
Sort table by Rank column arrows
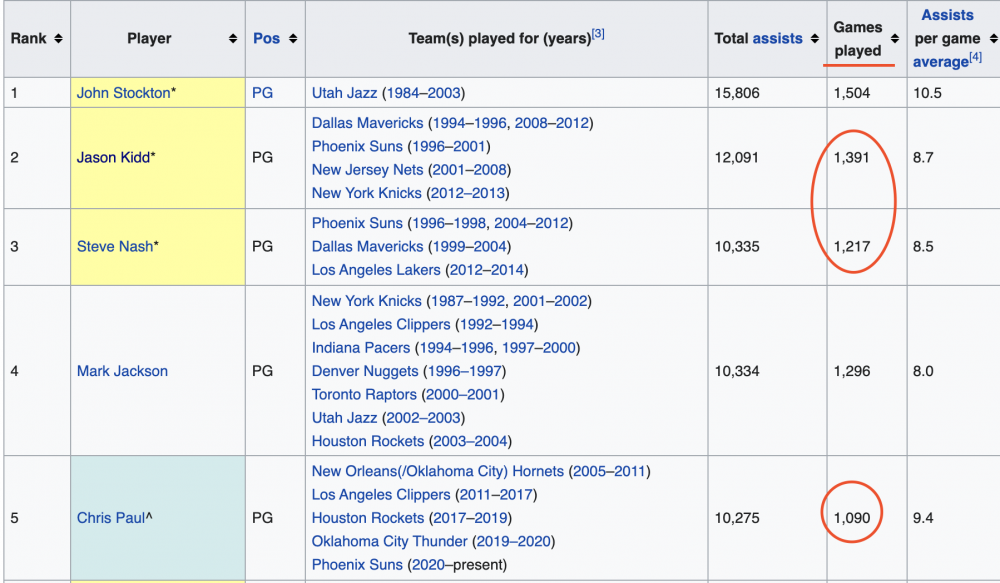(58, 39)
